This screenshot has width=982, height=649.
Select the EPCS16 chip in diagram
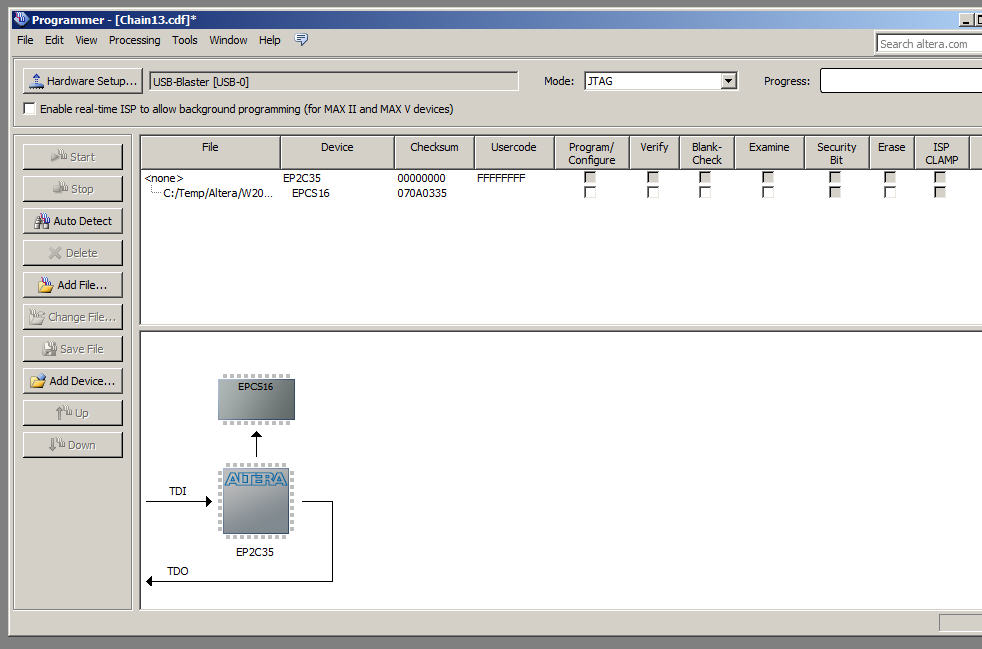pos(256,399)
